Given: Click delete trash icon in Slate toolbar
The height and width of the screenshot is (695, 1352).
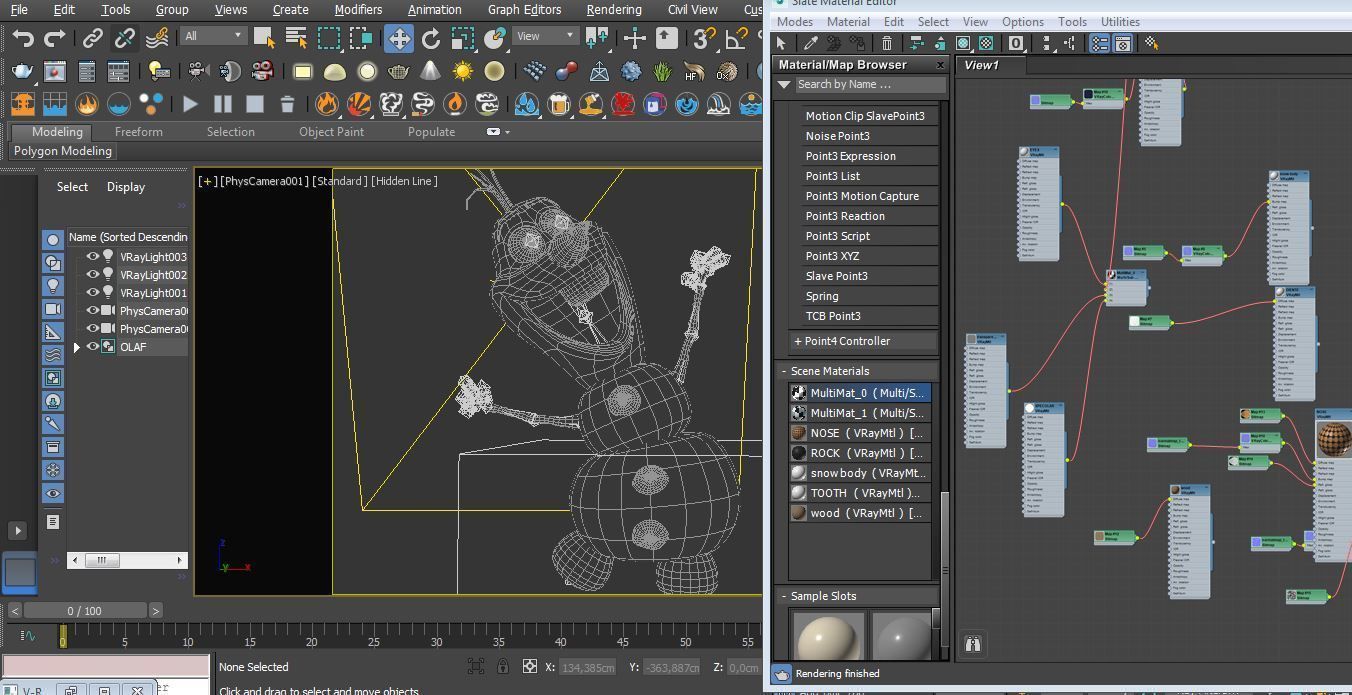Looking at the screenshot, I should [x=887, y=43].
